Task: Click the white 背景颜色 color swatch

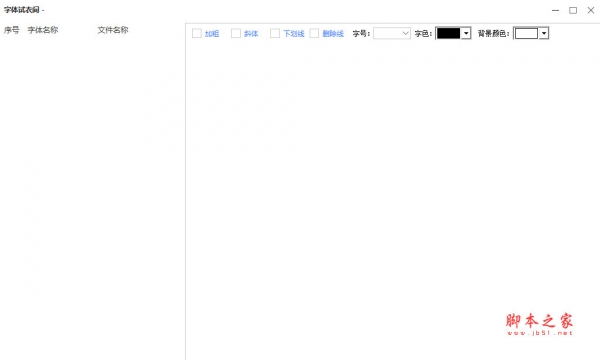Action: point(526,33)
